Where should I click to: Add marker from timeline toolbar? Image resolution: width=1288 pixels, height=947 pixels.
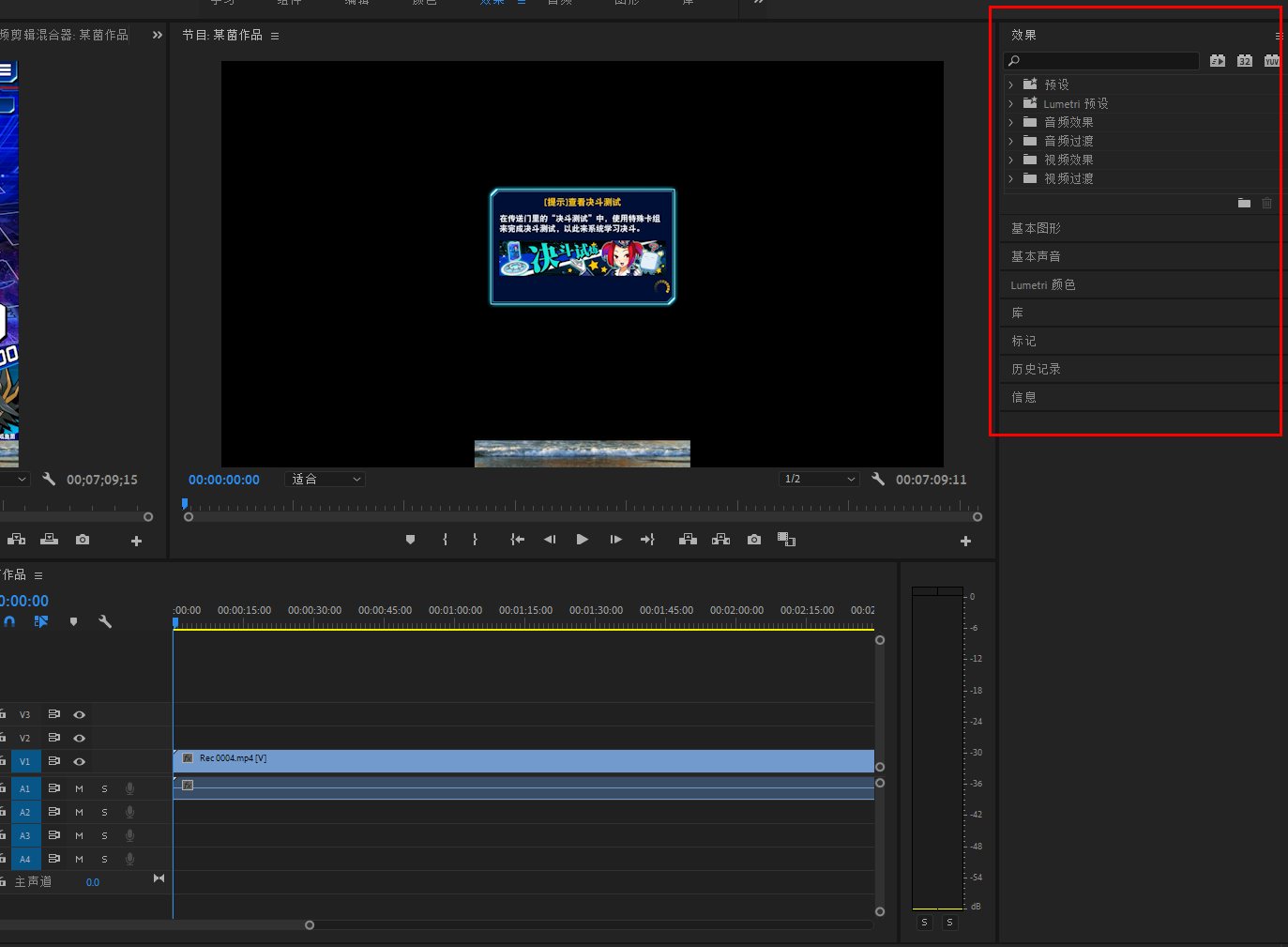[x=73, y=621]
